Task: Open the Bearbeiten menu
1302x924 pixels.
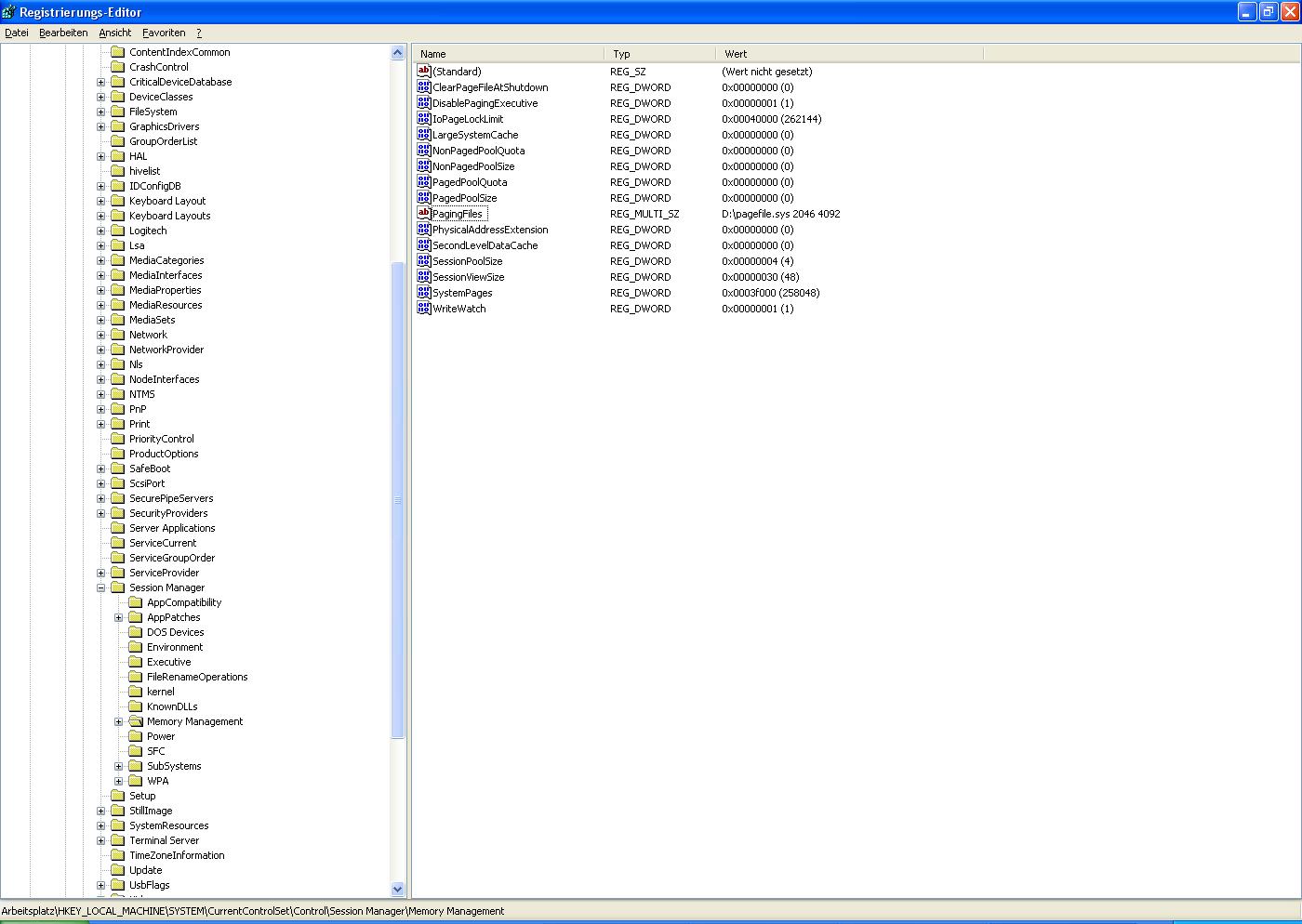Action: [x=63, y=33]
